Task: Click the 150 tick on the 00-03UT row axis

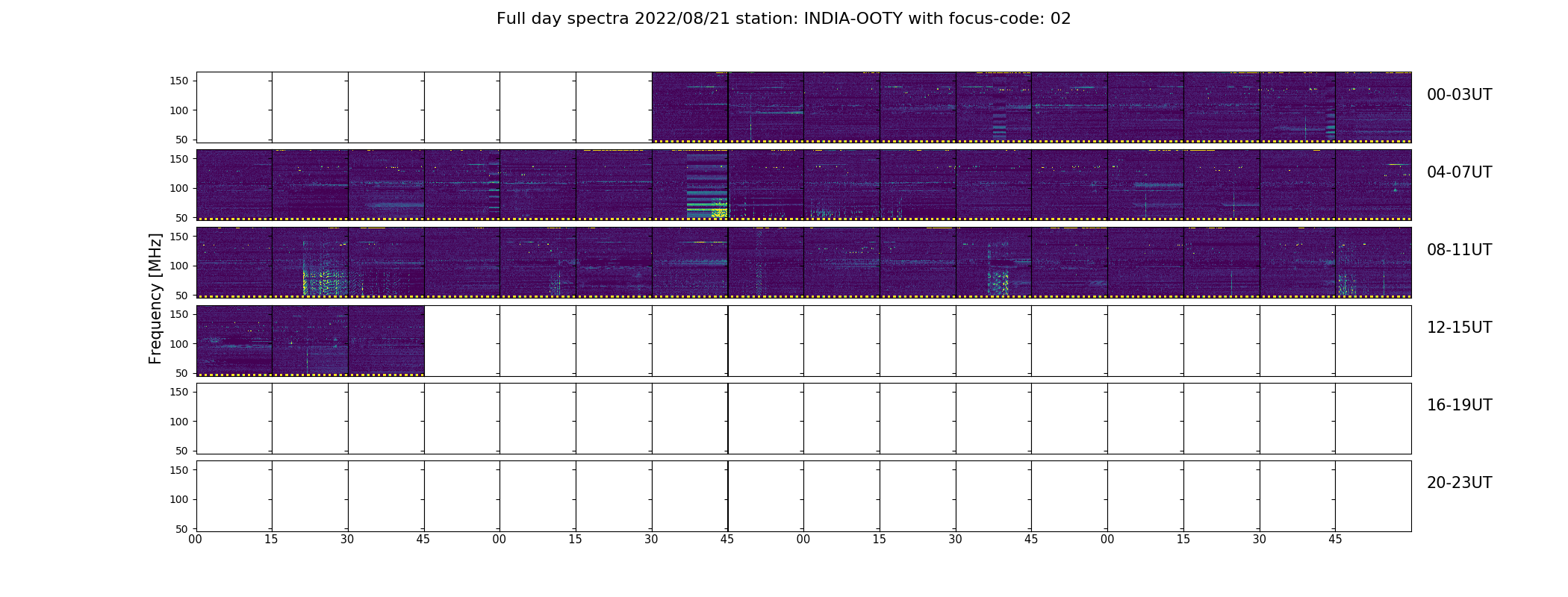Action: click(179, 81)
